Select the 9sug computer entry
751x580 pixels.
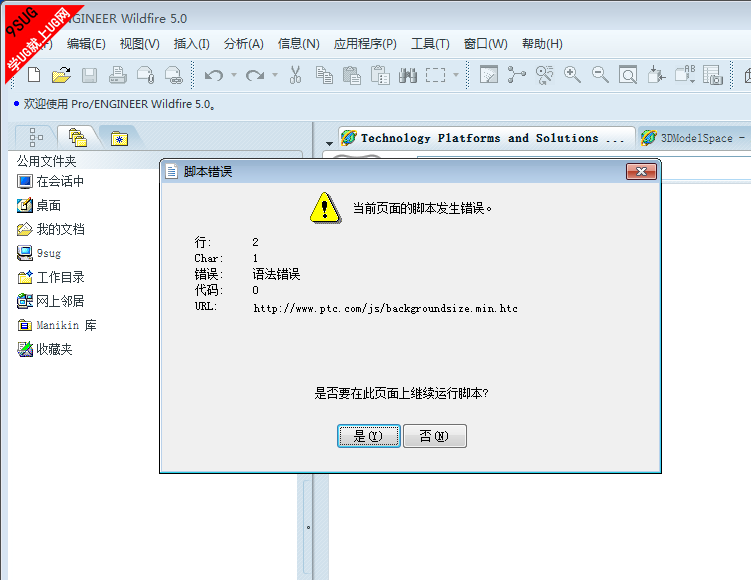[x=39, y=253]
